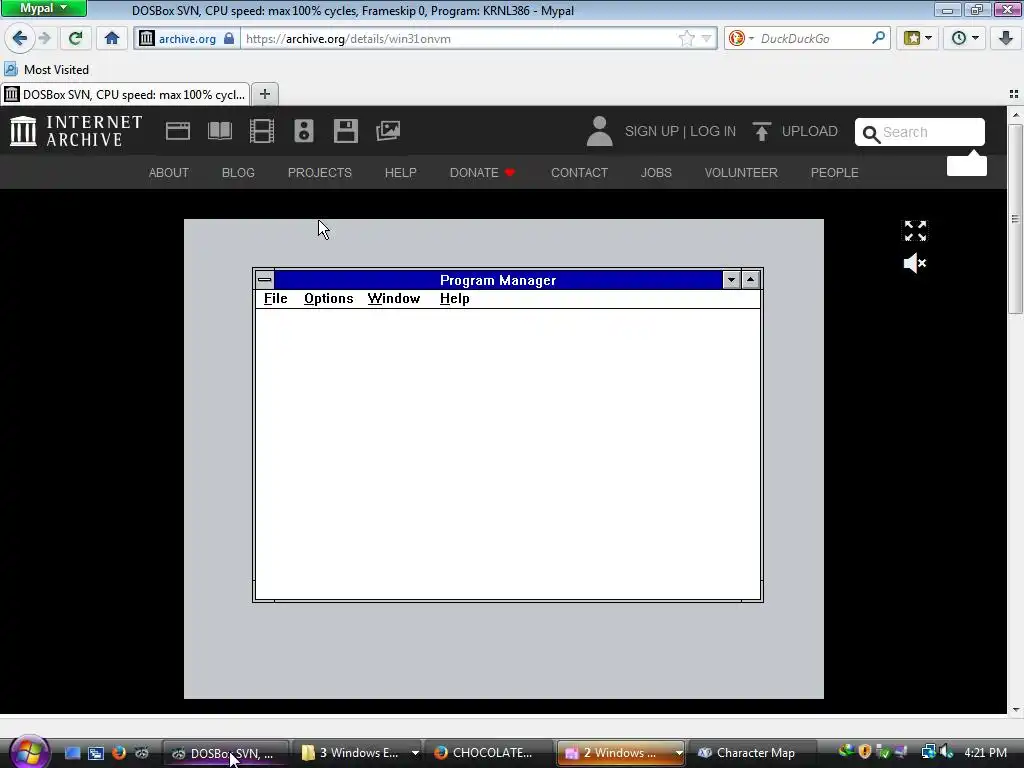The width and height of the screenshot is (1024, 768).
Task: Launch Firefox from quick launch
Action: (119, 753)
